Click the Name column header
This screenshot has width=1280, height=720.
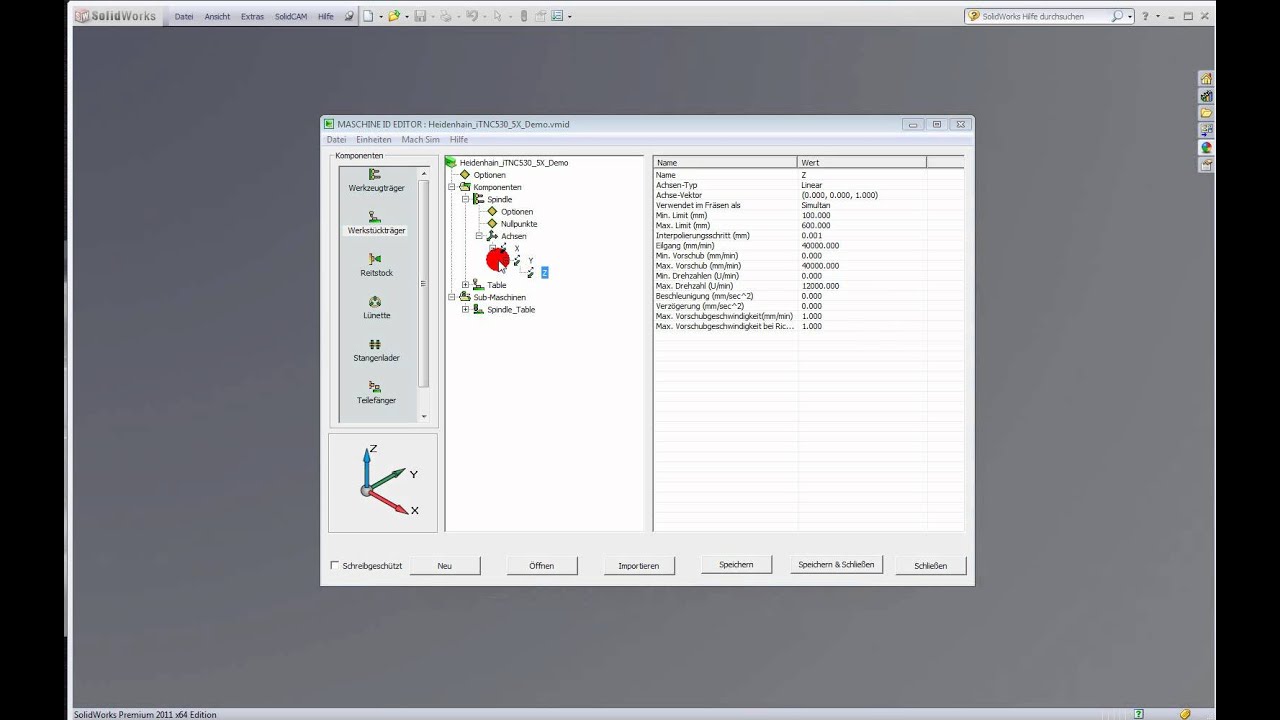pos(725,162)
